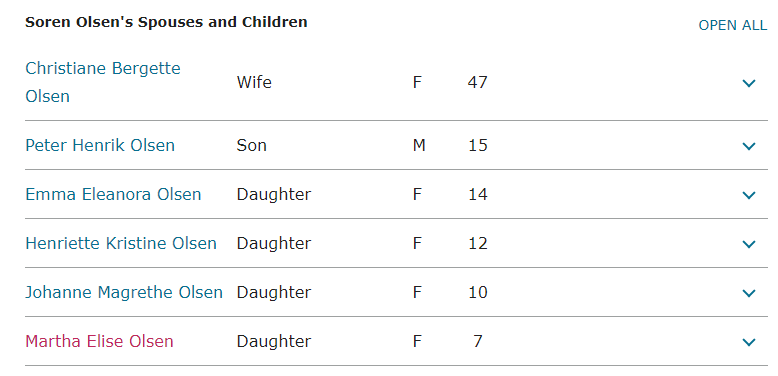Click age 7 in Martha's row
This screenshot has height=376, width=778.
[478, 341]
